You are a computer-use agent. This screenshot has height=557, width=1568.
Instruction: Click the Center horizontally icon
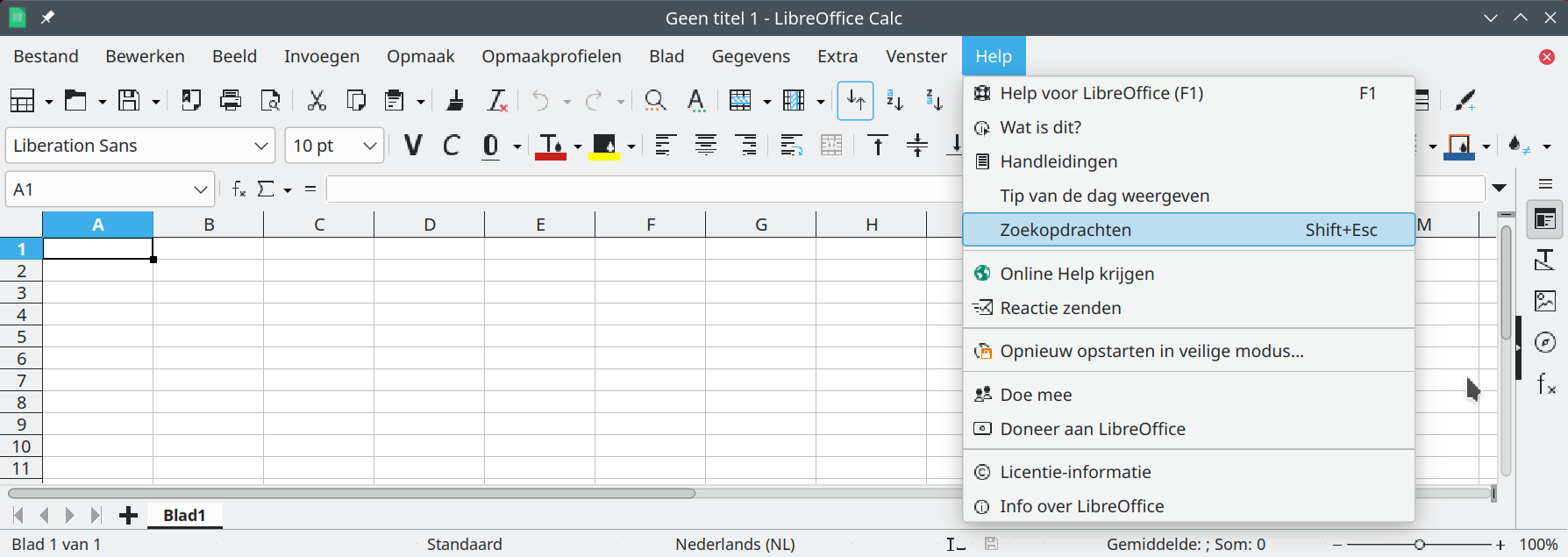point(706,146)
